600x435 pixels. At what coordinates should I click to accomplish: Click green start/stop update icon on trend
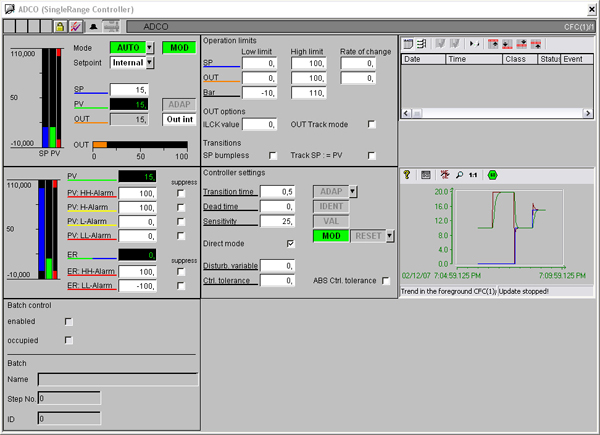[492, 174]
